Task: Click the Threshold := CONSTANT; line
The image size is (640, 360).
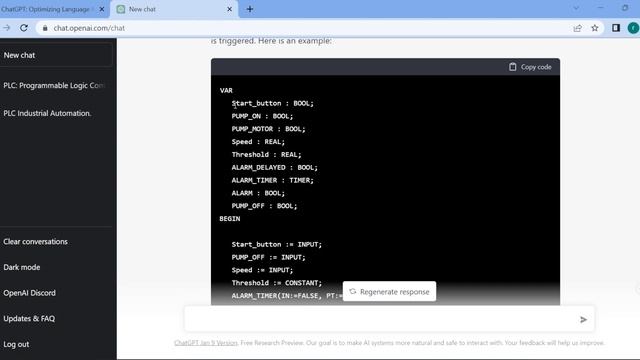Action: click(x=276, y=283)
